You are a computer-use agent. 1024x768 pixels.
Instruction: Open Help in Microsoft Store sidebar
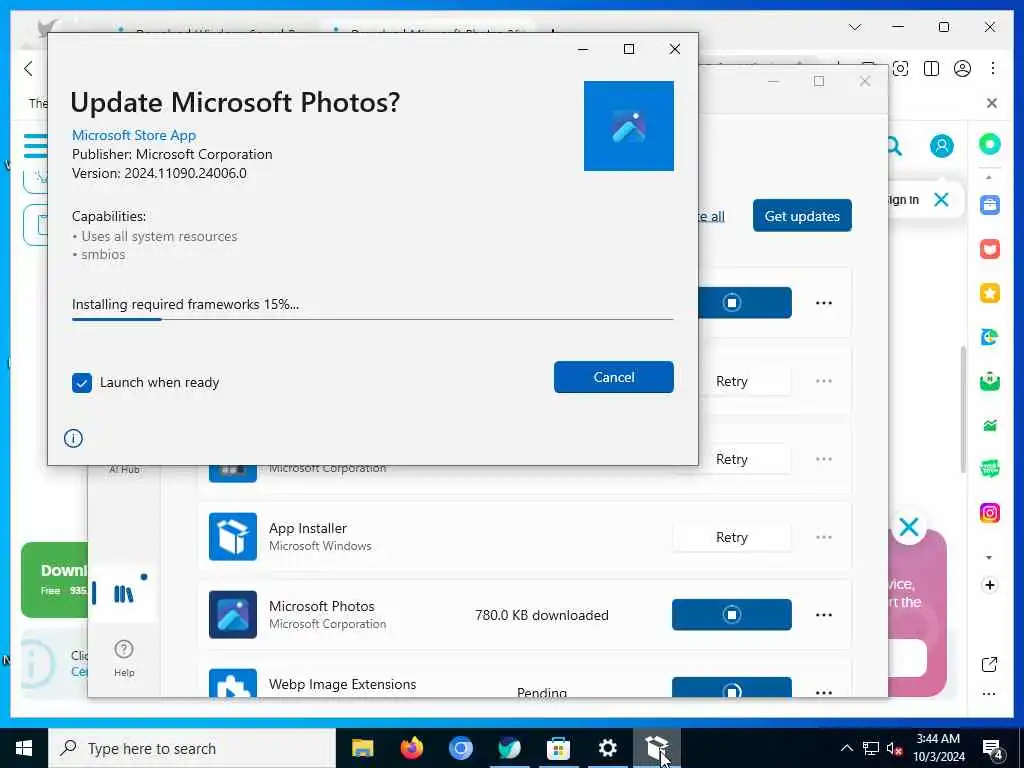click(124, 658)
